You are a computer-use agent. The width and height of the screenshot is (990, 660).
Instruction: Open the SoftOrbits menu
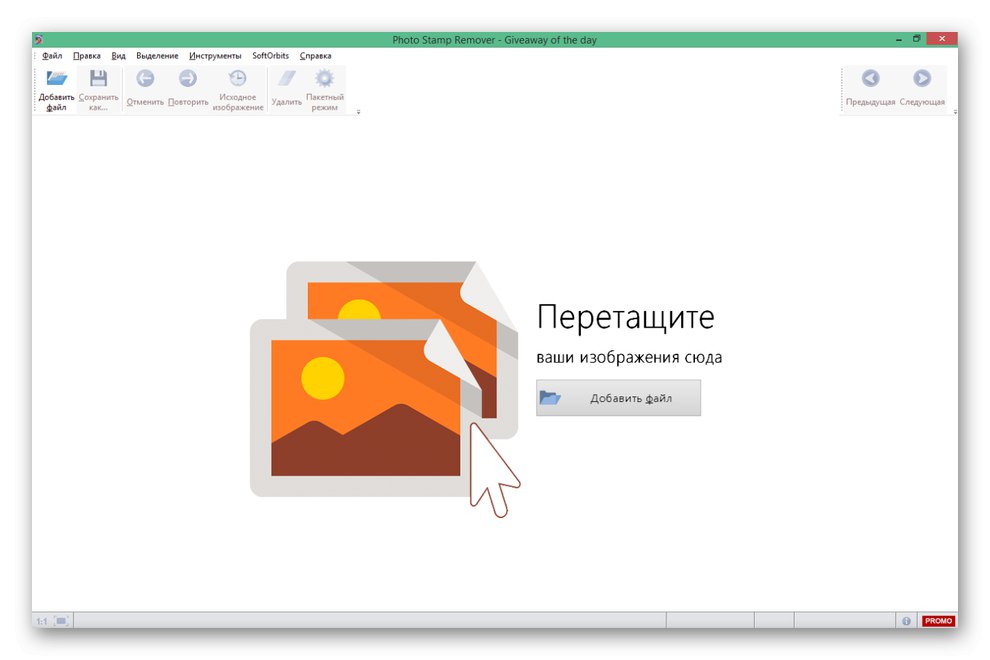[270, 56]
